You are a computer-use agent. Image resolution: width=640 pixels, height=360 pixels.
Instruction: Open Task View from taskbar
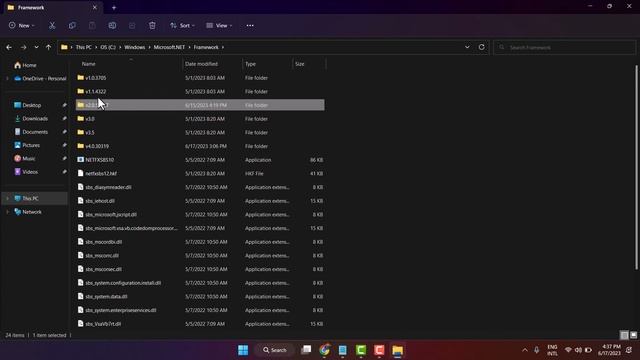pyautogui.click(x=306, y=350)
